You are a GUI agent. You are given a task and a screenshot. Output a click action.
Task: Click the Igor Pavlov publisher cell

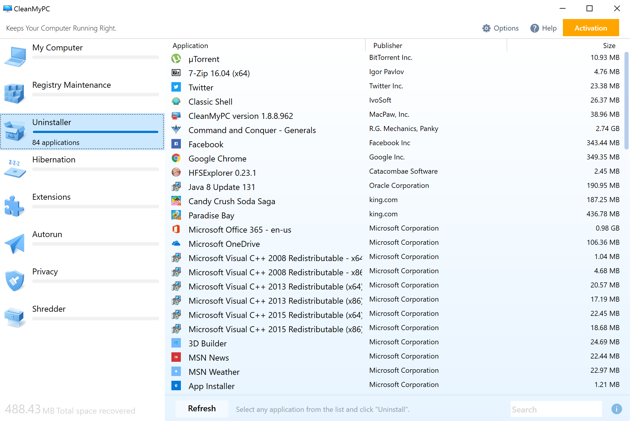click(387, 72)
